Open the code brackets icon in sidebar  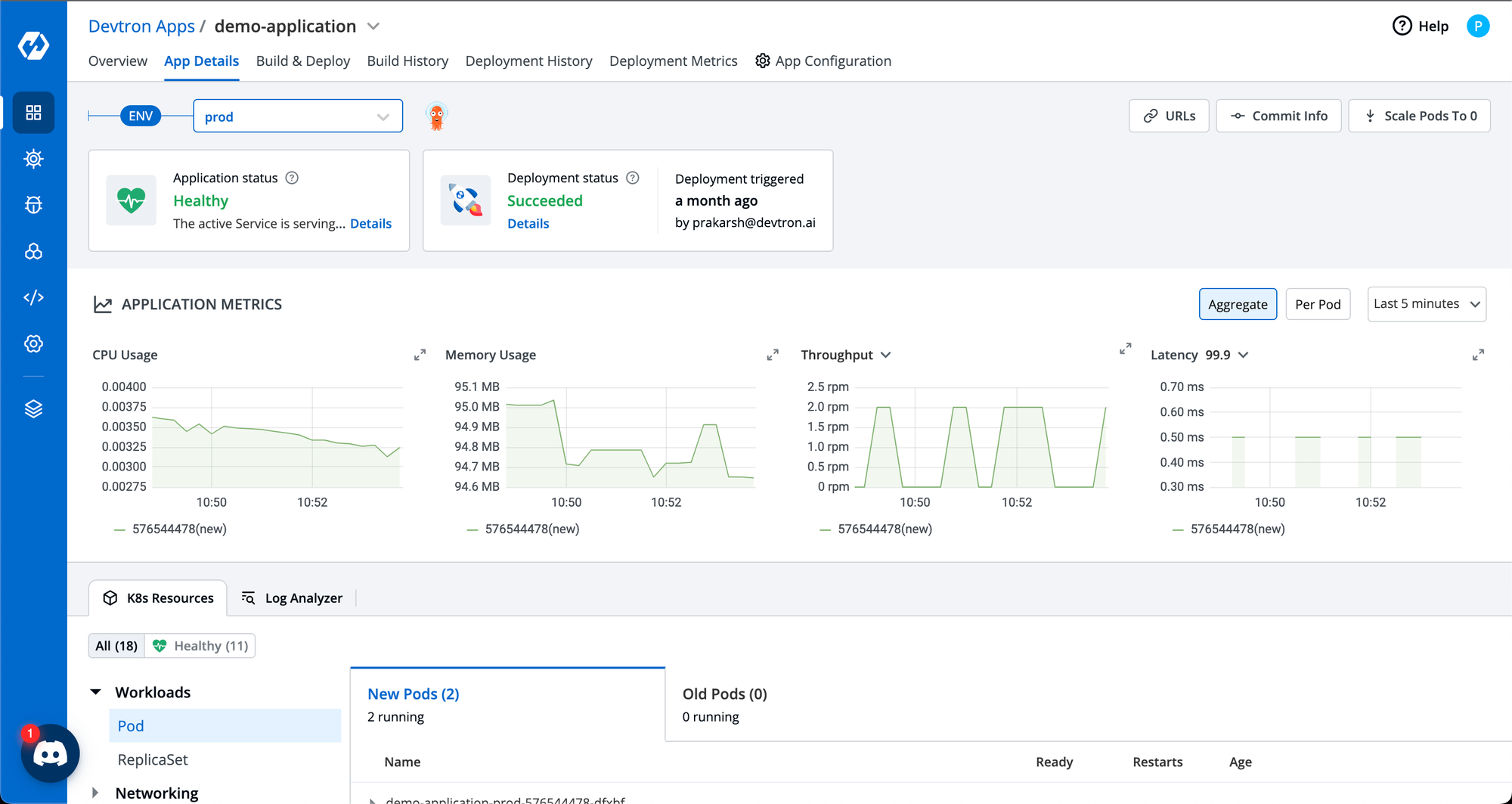(x=33, y=297)
